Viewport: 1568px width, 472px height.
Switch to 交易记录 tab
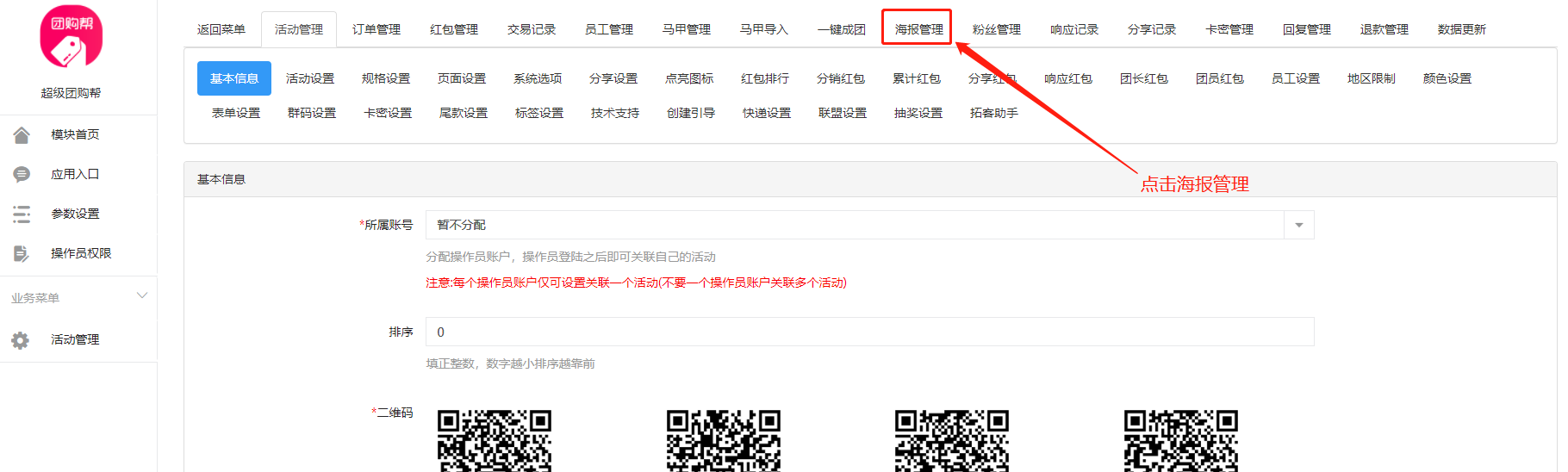pos(532,29)
